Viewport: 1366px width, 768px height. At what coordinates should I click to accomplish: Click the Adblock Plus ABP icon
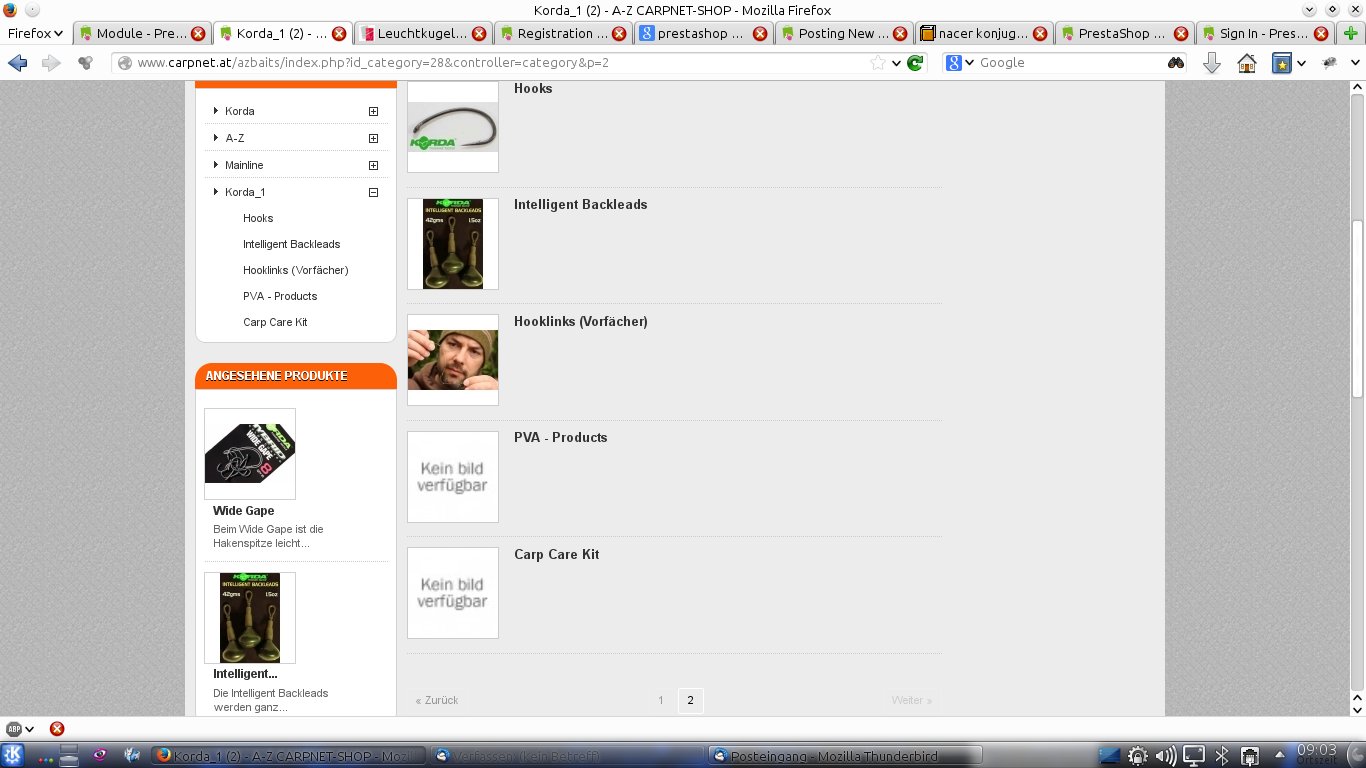point(14,729)
